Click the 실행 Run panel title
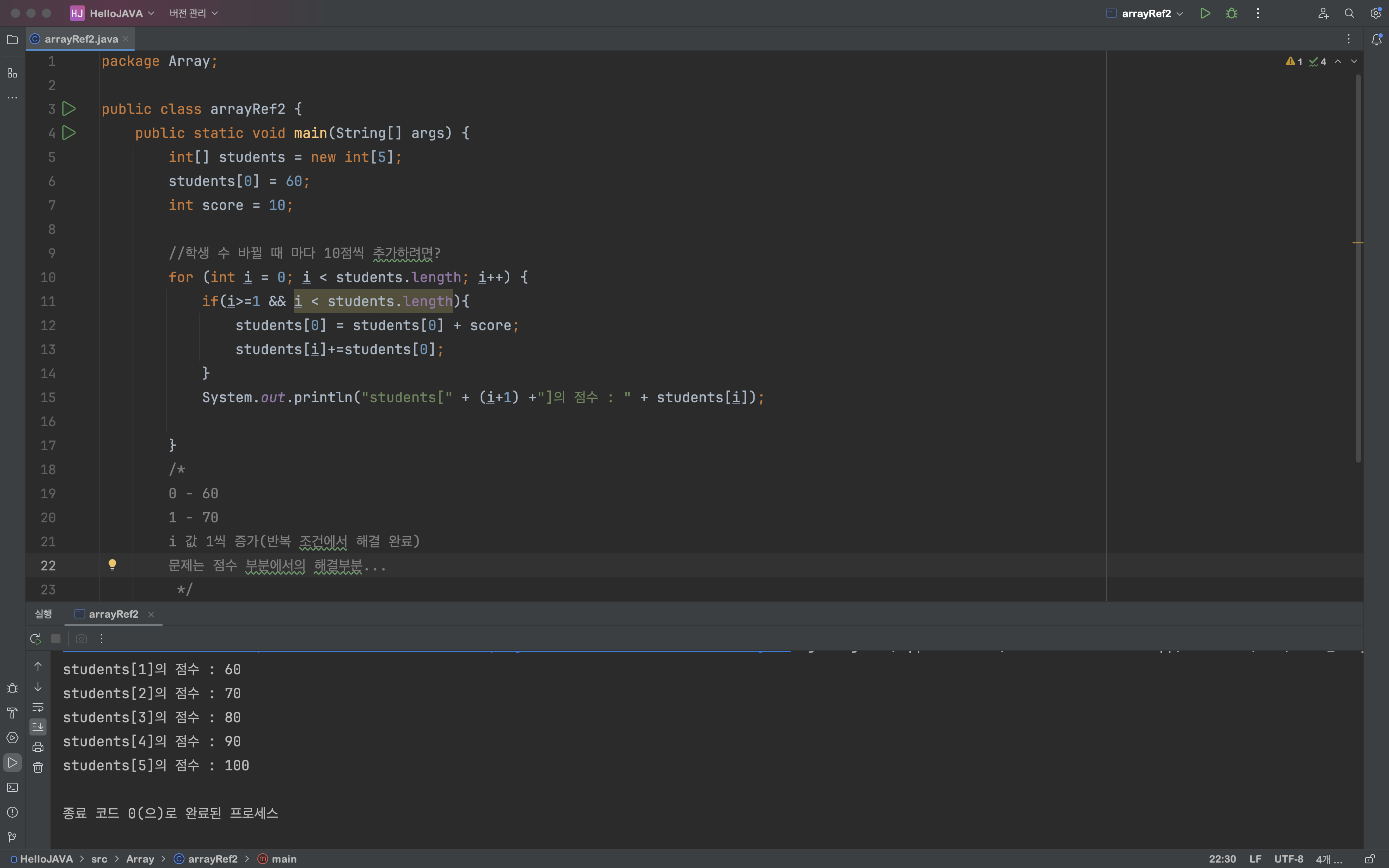This screenshot has height=868, width=1389. (43, 614)
